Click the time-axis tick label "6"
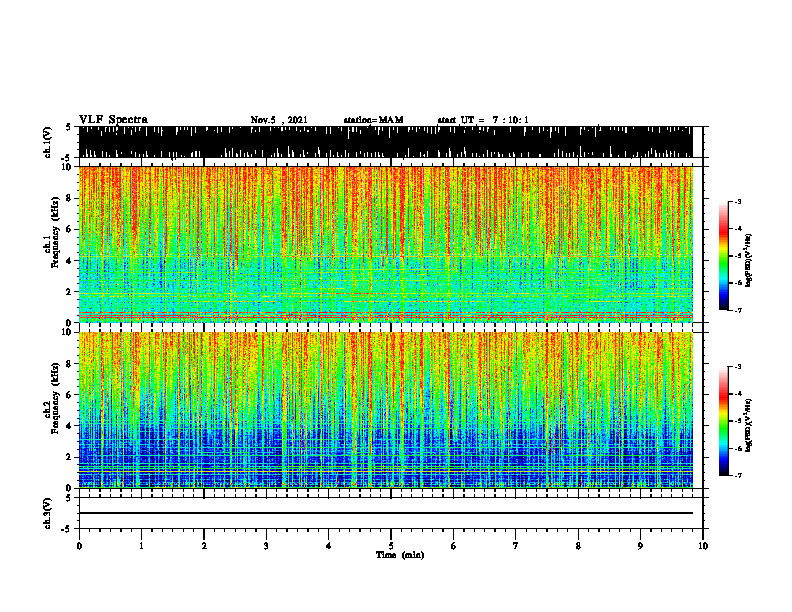792x612 pixels. [454, 546]
